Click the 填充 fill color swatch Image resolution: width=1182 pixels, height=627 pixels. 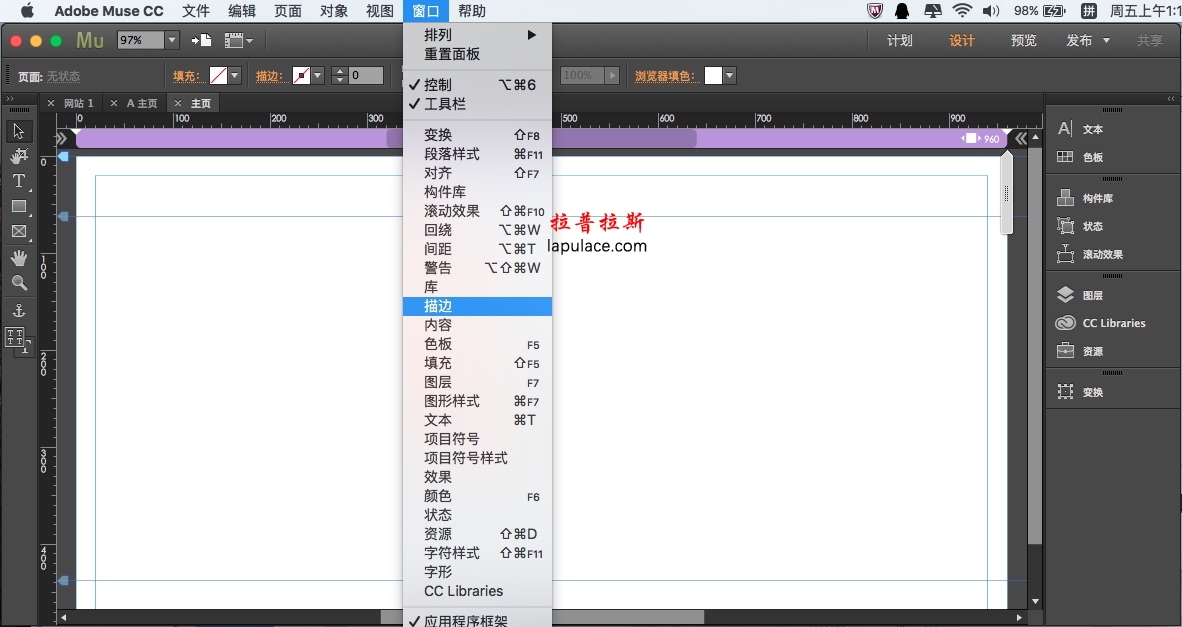point(219,75)
